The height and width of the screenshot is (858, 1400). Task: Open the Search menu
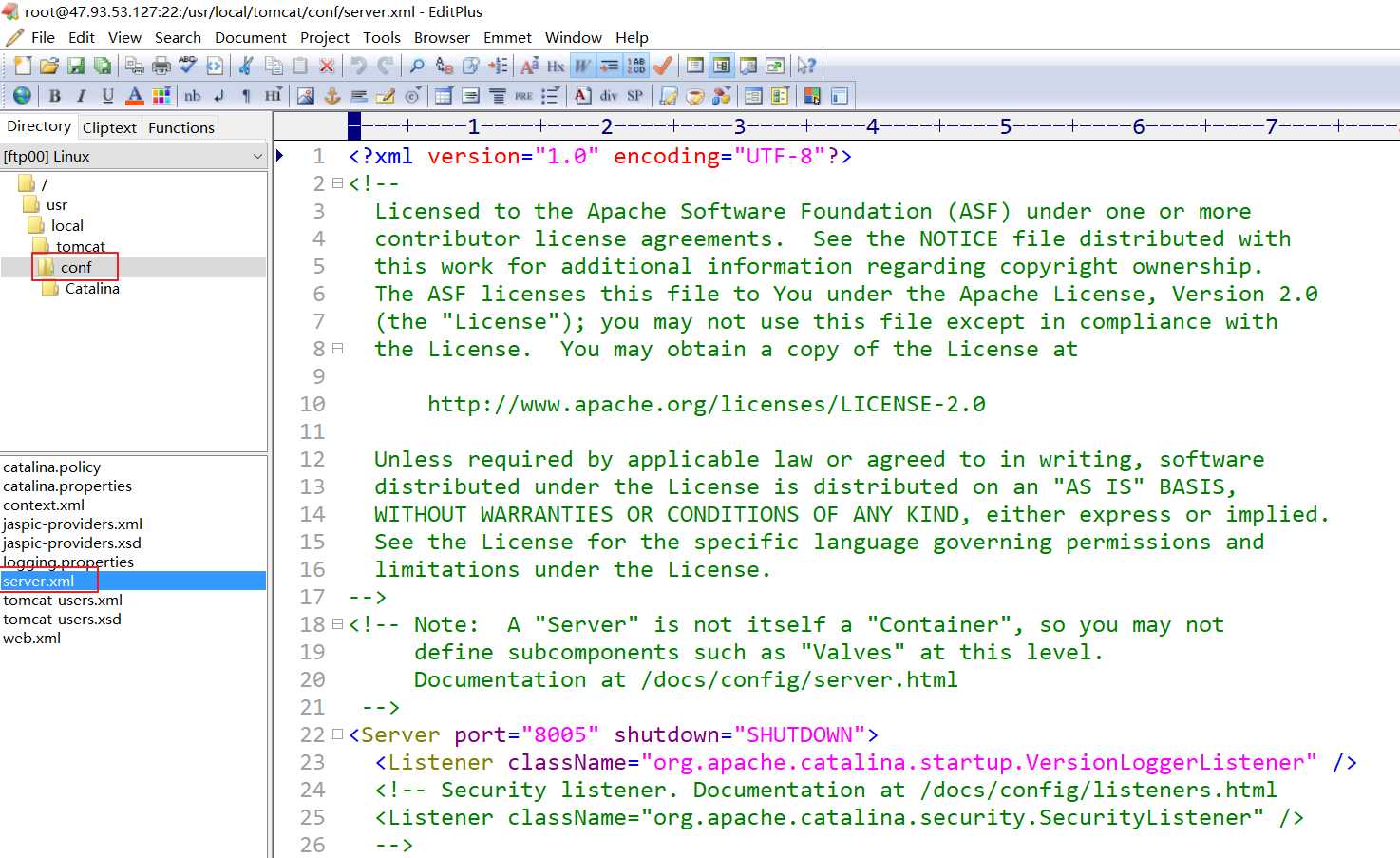click(178, 37)
